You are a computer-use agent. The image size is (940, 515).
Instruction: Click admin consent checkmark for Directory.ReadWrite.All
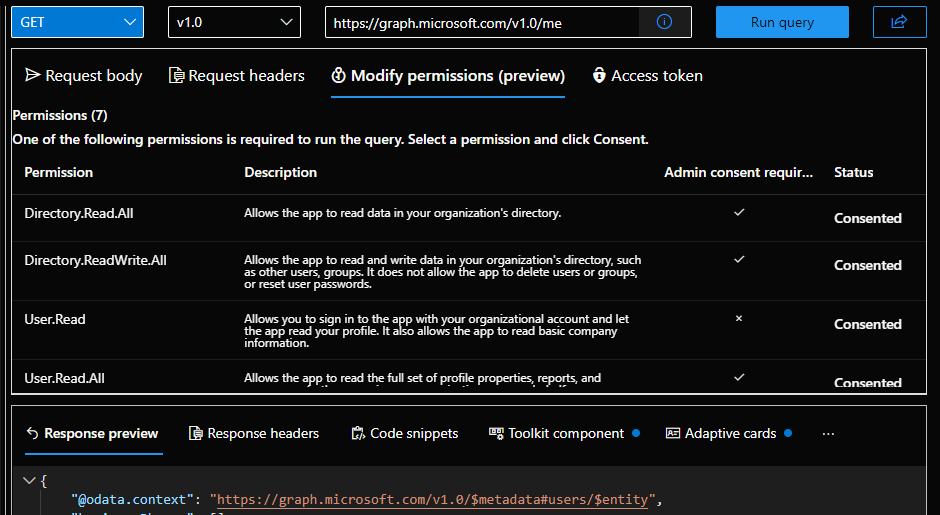point(739,259)
